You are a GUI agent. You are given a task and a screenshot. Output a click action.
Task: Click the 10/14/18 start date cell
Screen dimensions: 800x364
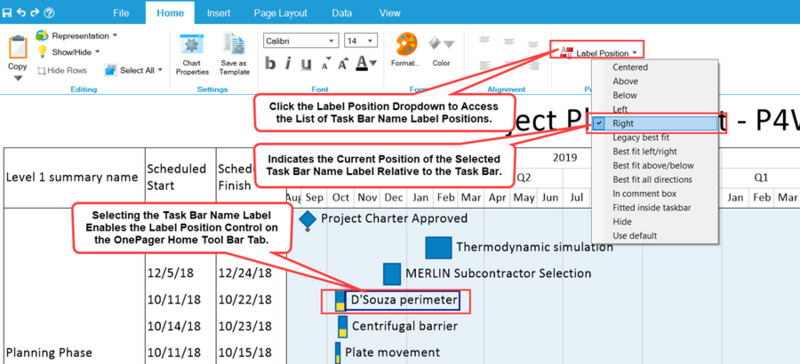pyautogui.click(x=174, y=326)
